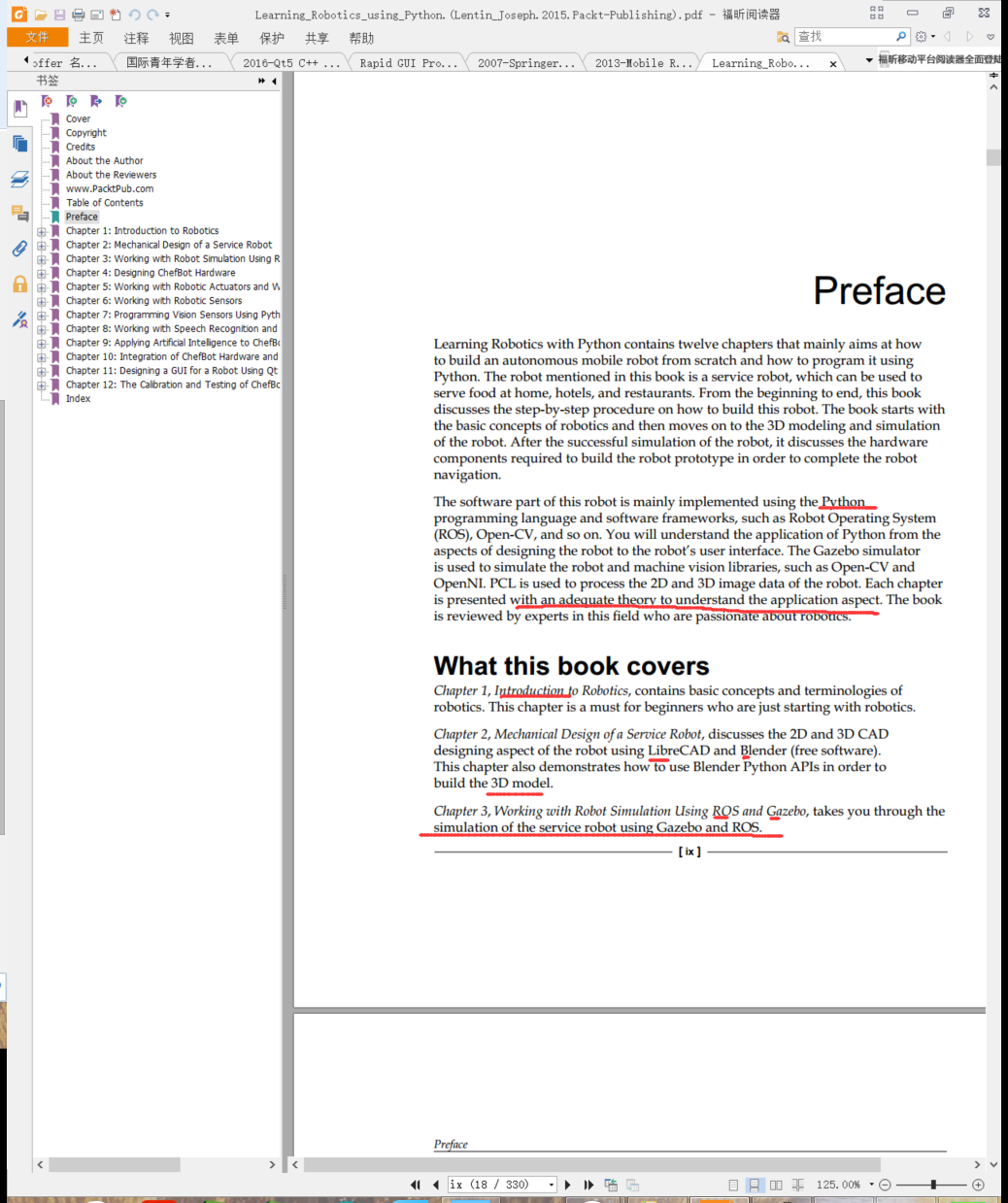Select the Cover bookmark
The image size is (1008, 1203).
[x=78, y=119]
